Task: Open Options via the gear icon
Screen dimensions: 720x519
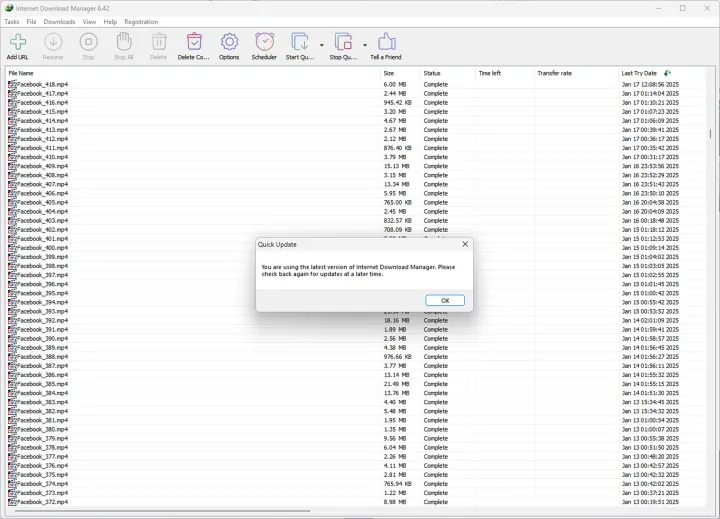Action: (229, 42)
